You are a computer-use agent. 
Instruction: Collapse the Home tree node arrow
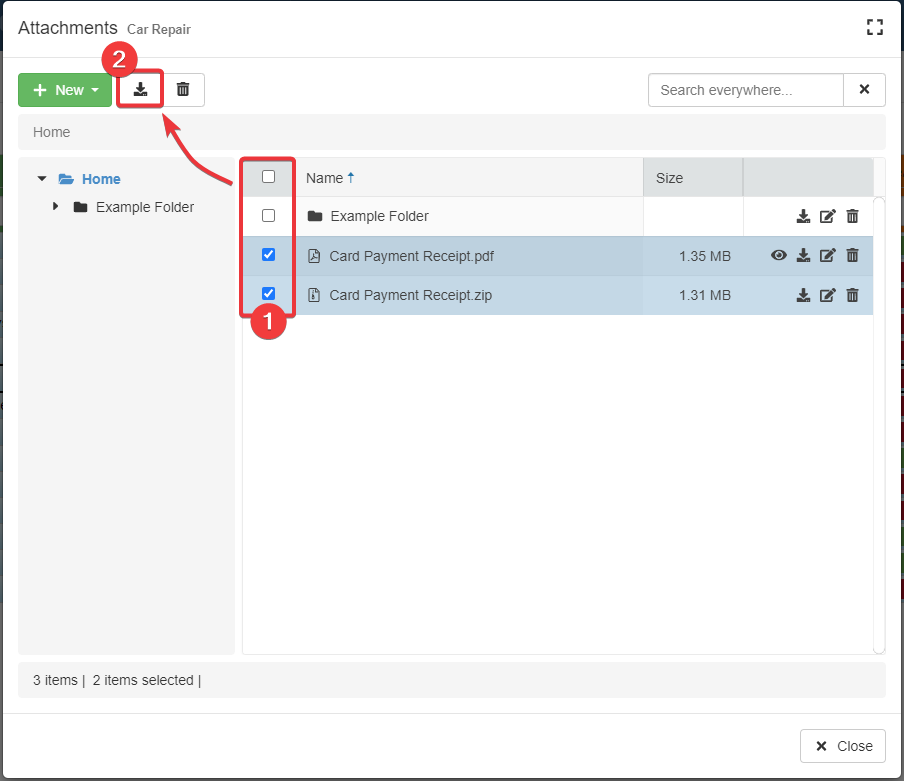tap(42, 179)
